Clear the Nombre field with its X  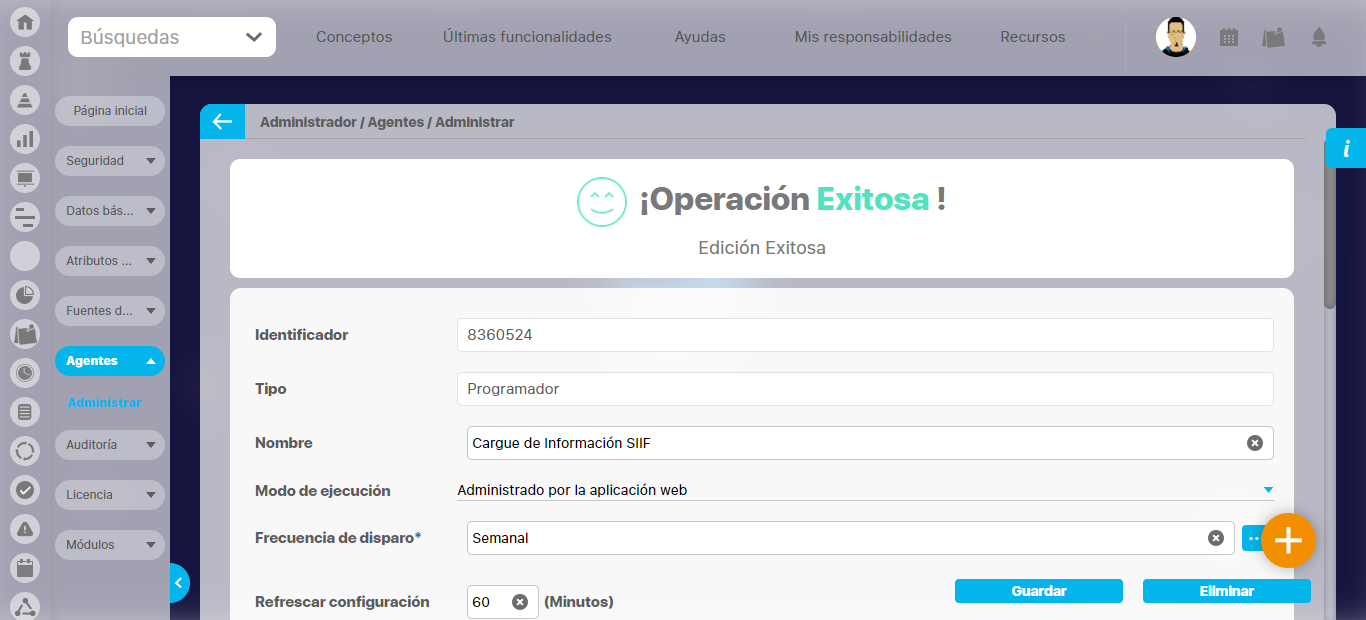coord(1254,443)
